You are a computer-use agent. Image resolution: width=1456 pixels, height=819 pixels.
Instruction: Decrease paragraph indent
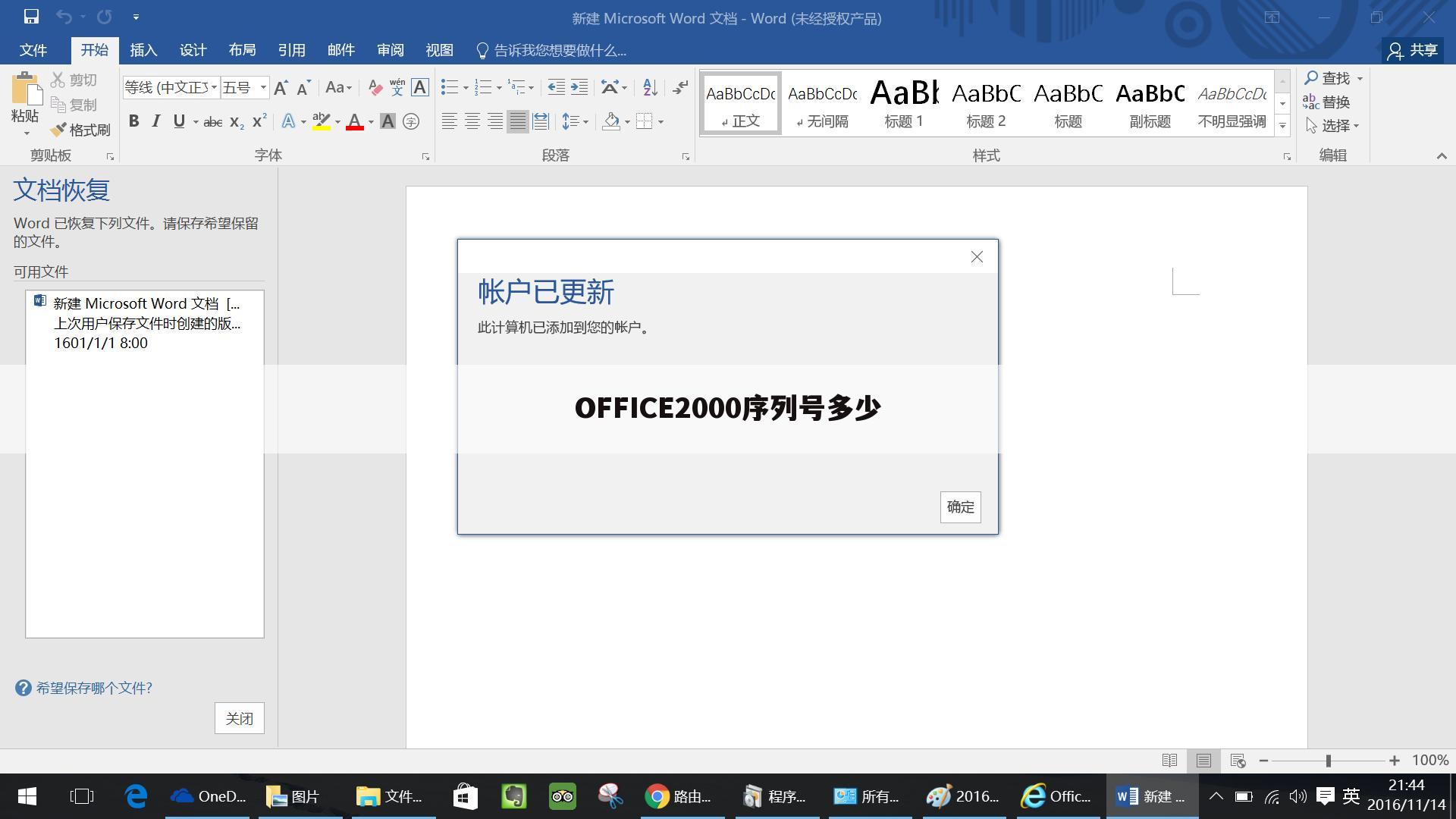click(556, 88)
